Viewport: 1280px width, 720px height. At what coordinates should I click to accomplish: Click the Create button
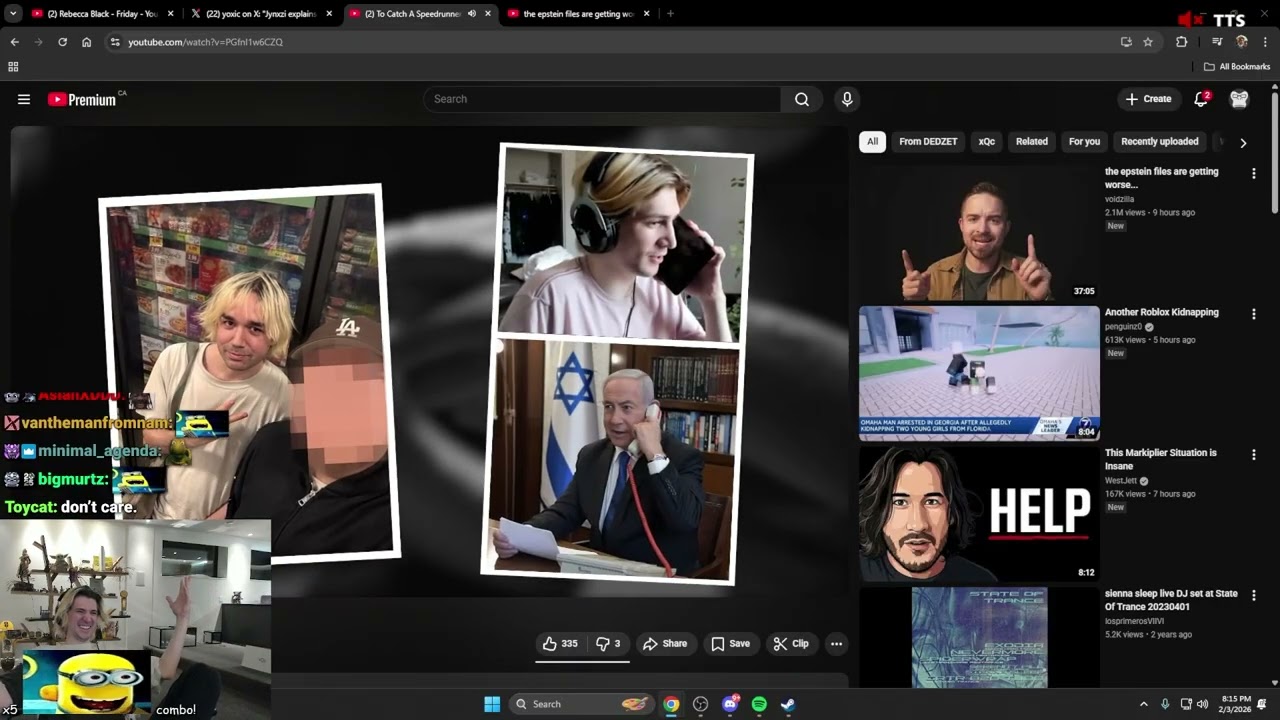[1148, 99]
